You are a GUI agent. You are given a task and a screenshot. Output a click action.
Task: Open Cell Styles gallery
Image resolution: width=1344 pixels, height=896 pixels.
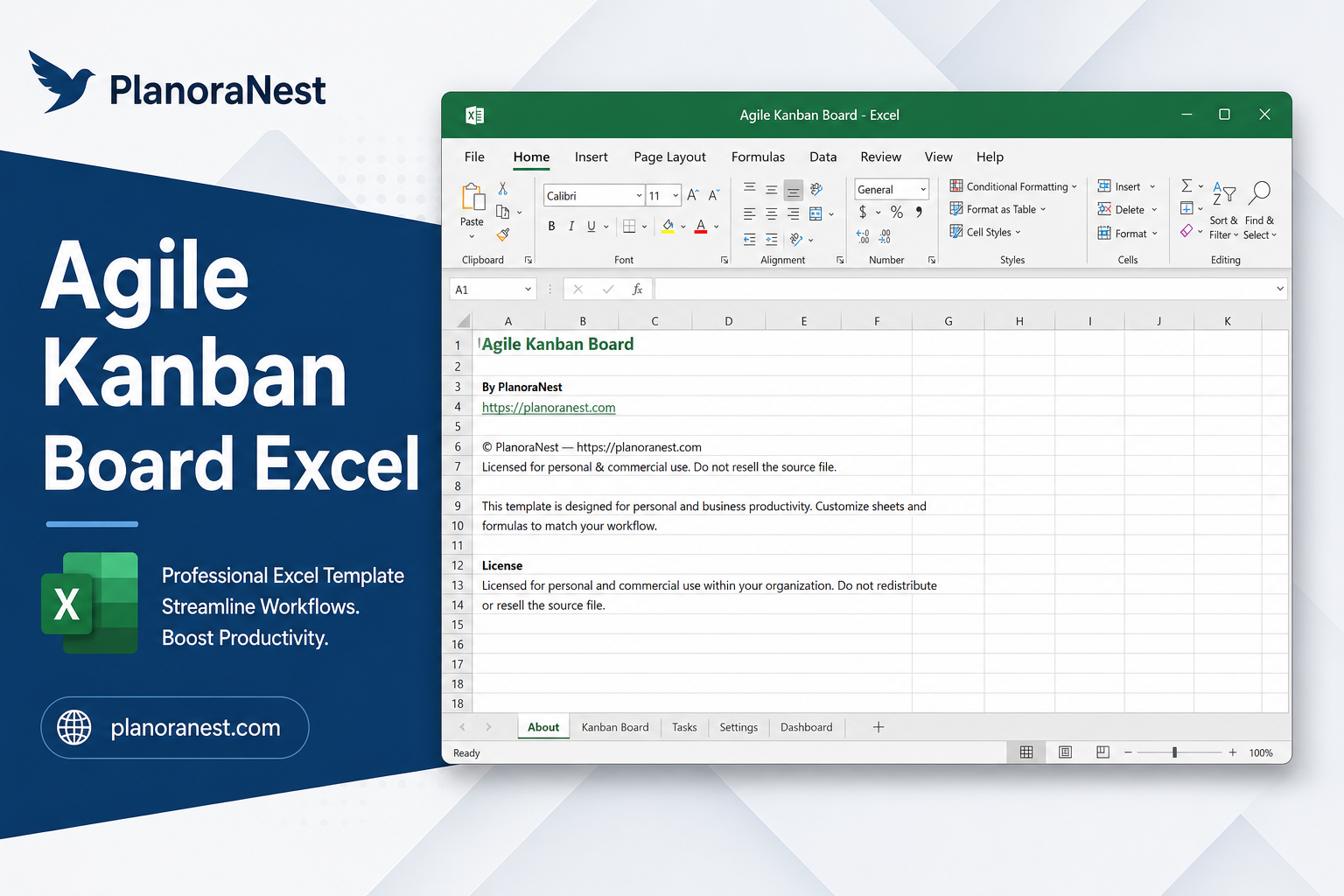985,232
